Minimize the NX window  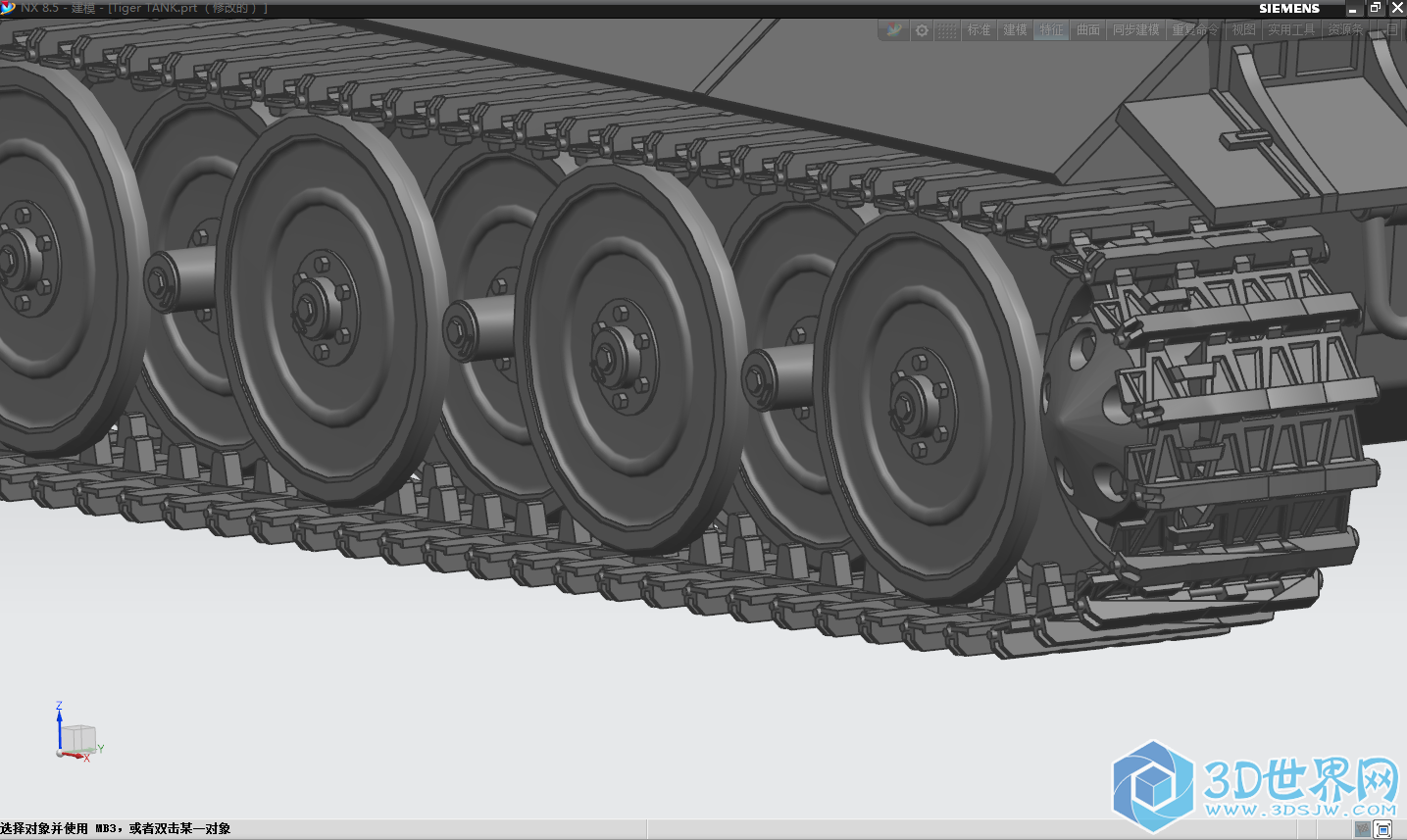click(x=1352, y=8)
